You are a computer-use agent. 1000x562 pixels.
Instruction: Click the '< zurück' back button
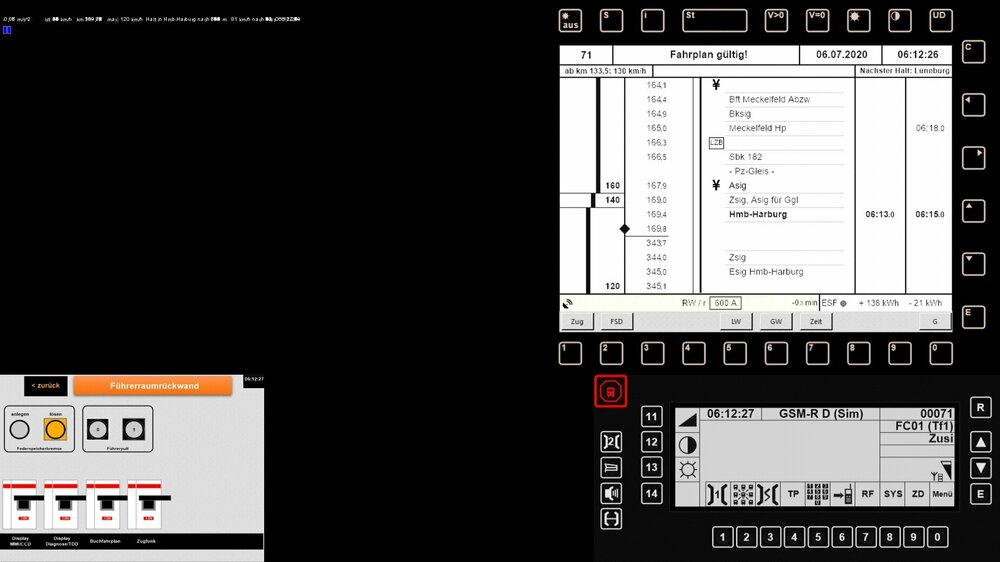point(45,385)
